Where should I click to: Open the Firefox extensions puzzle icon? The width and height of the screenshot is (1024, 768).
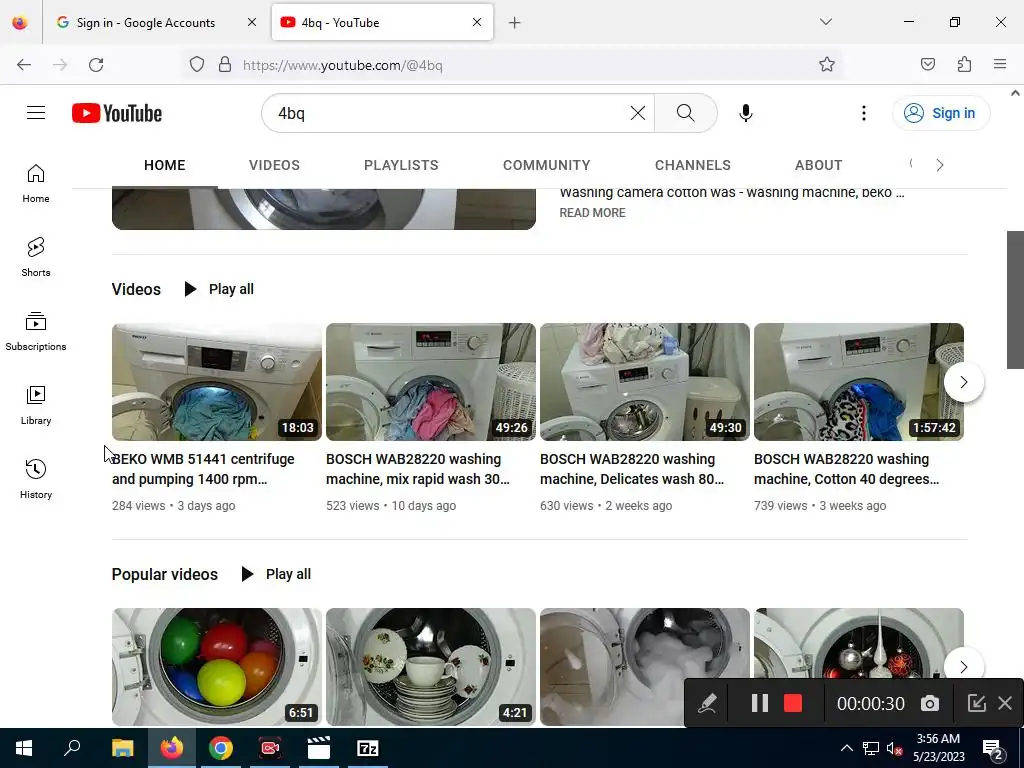pyautogui.click(x=964, y=64)
